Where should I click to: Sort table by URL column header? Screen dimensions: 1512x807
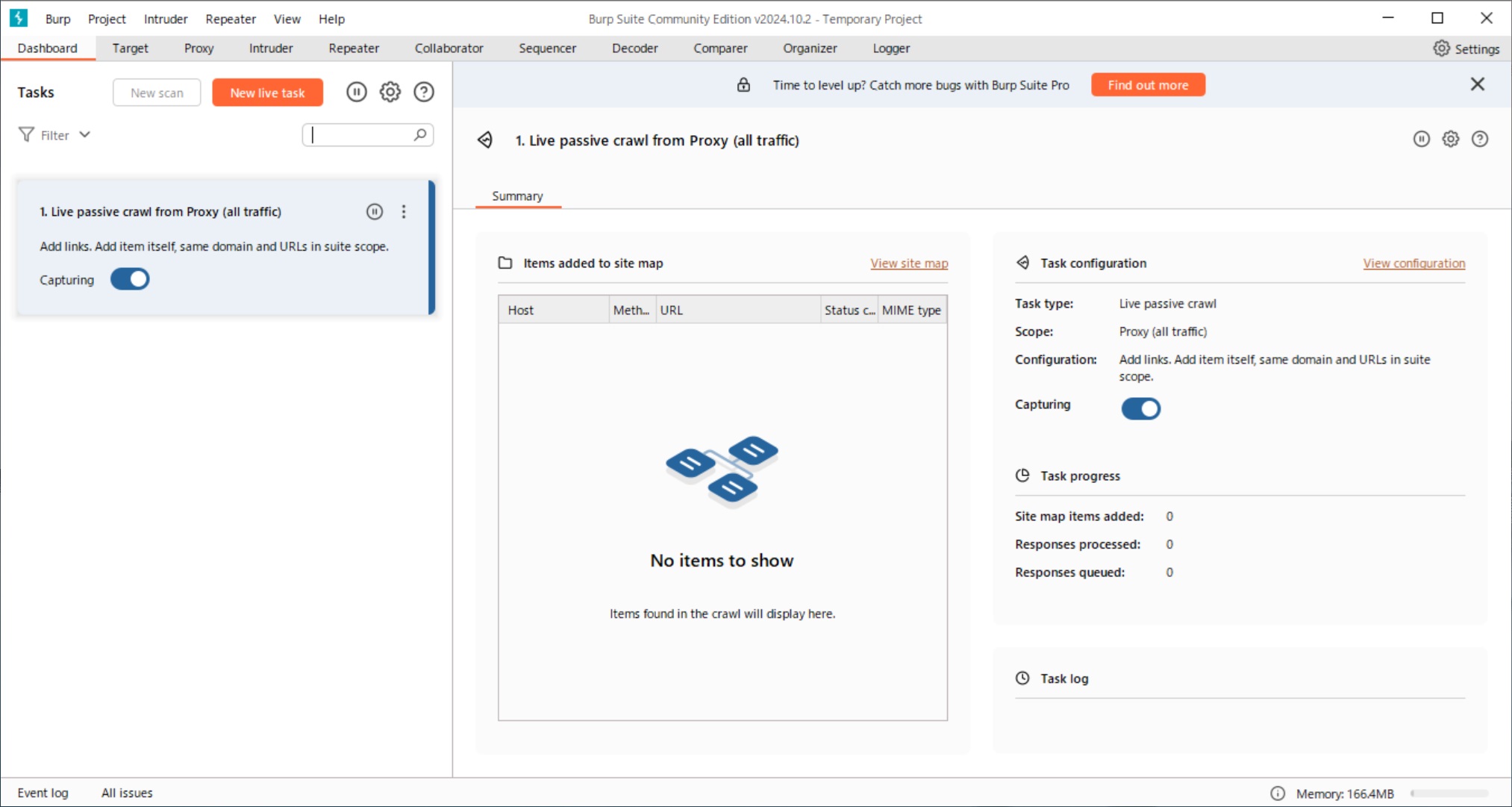(x=737, y=310)
